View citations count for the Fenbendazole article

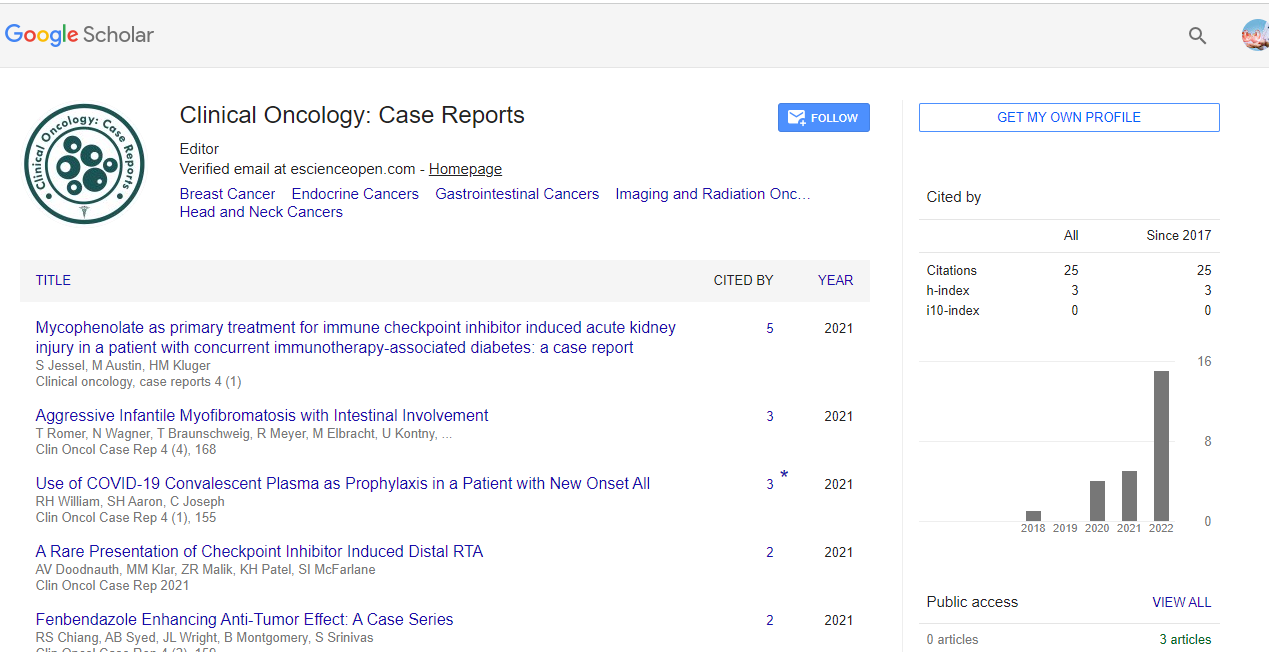pyautogui.click(x=770, y=620)
